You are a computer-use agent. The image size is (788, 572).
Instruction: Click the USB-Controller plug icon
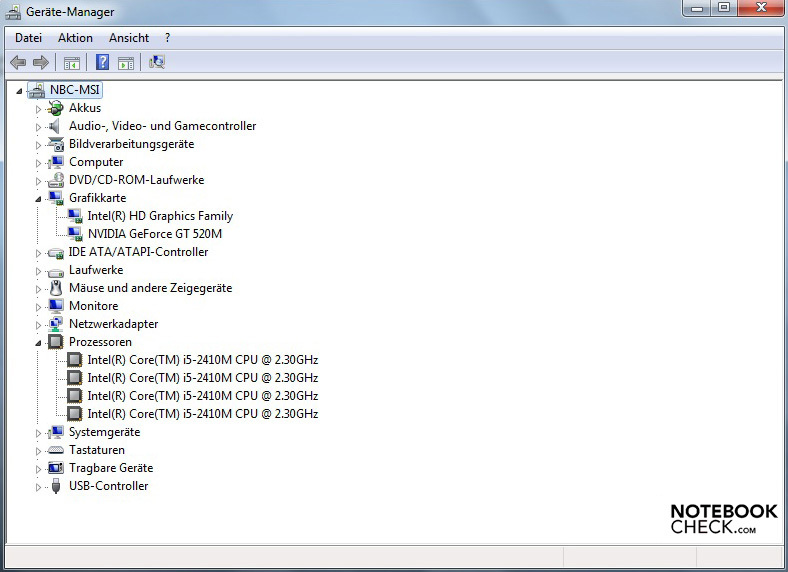[x=56, y=486]
